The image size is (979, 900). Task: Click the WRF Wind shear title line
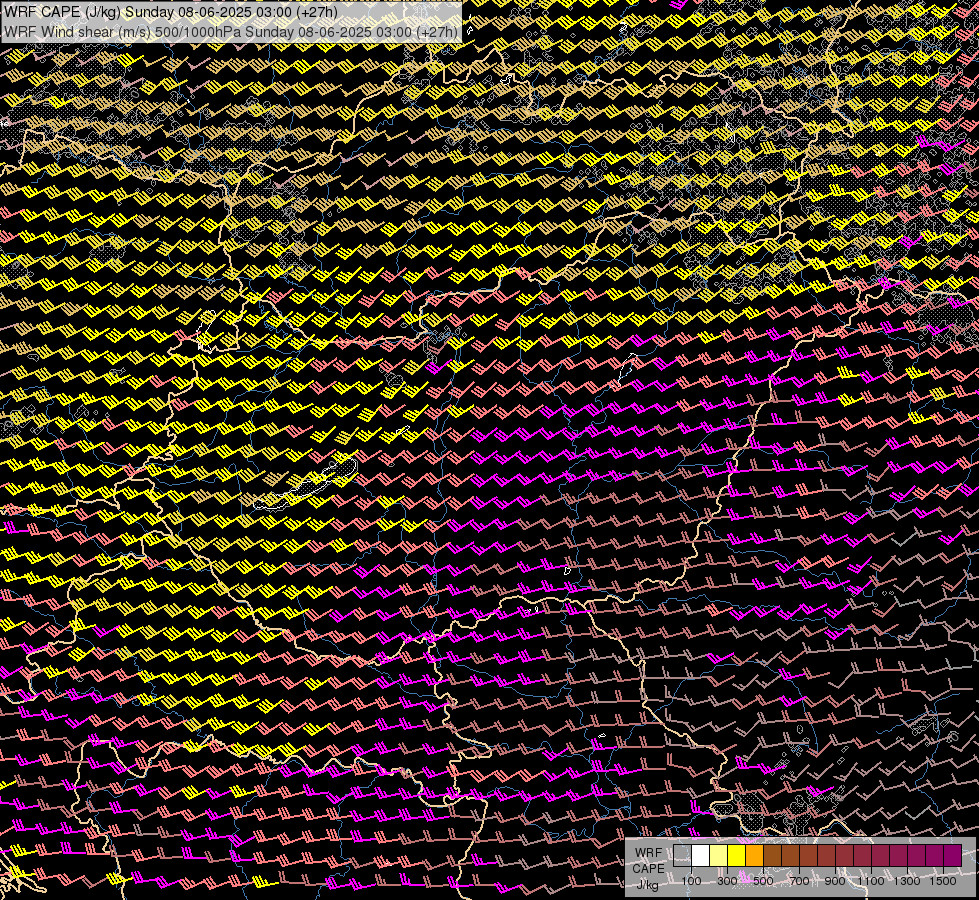click(x=231, y=31)
